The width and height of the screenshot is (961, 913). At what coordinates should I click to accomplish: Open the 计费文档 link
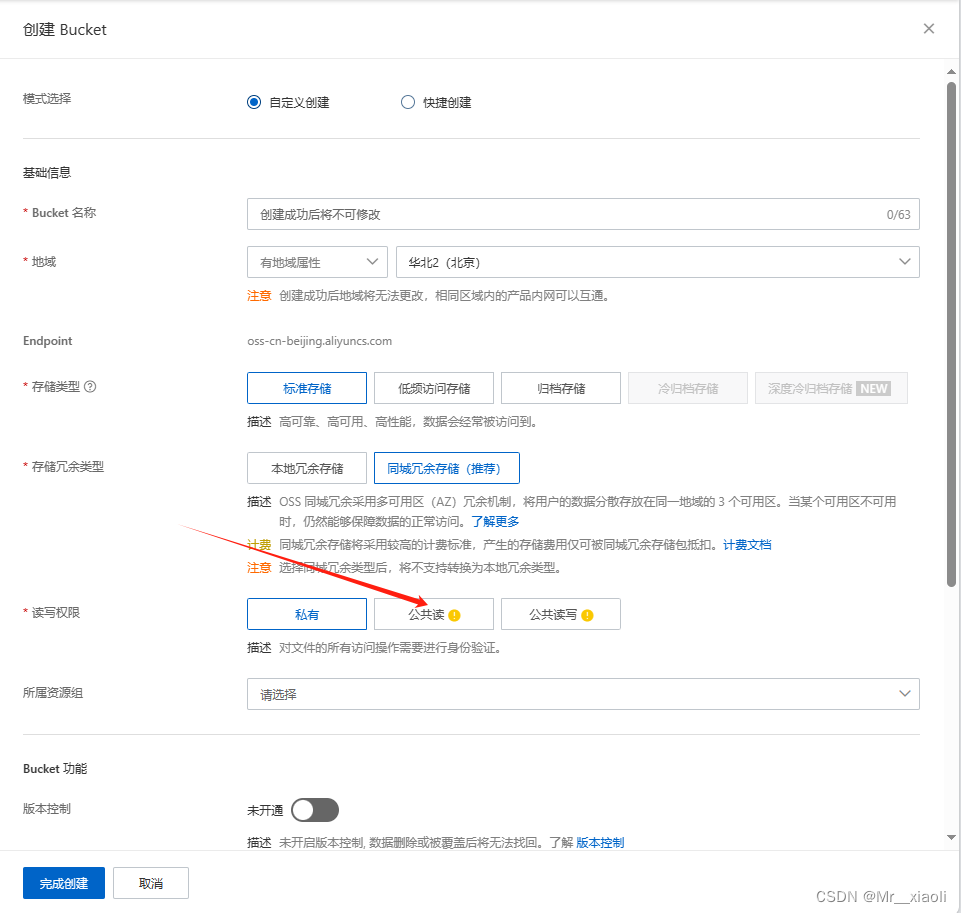(746, 544)
